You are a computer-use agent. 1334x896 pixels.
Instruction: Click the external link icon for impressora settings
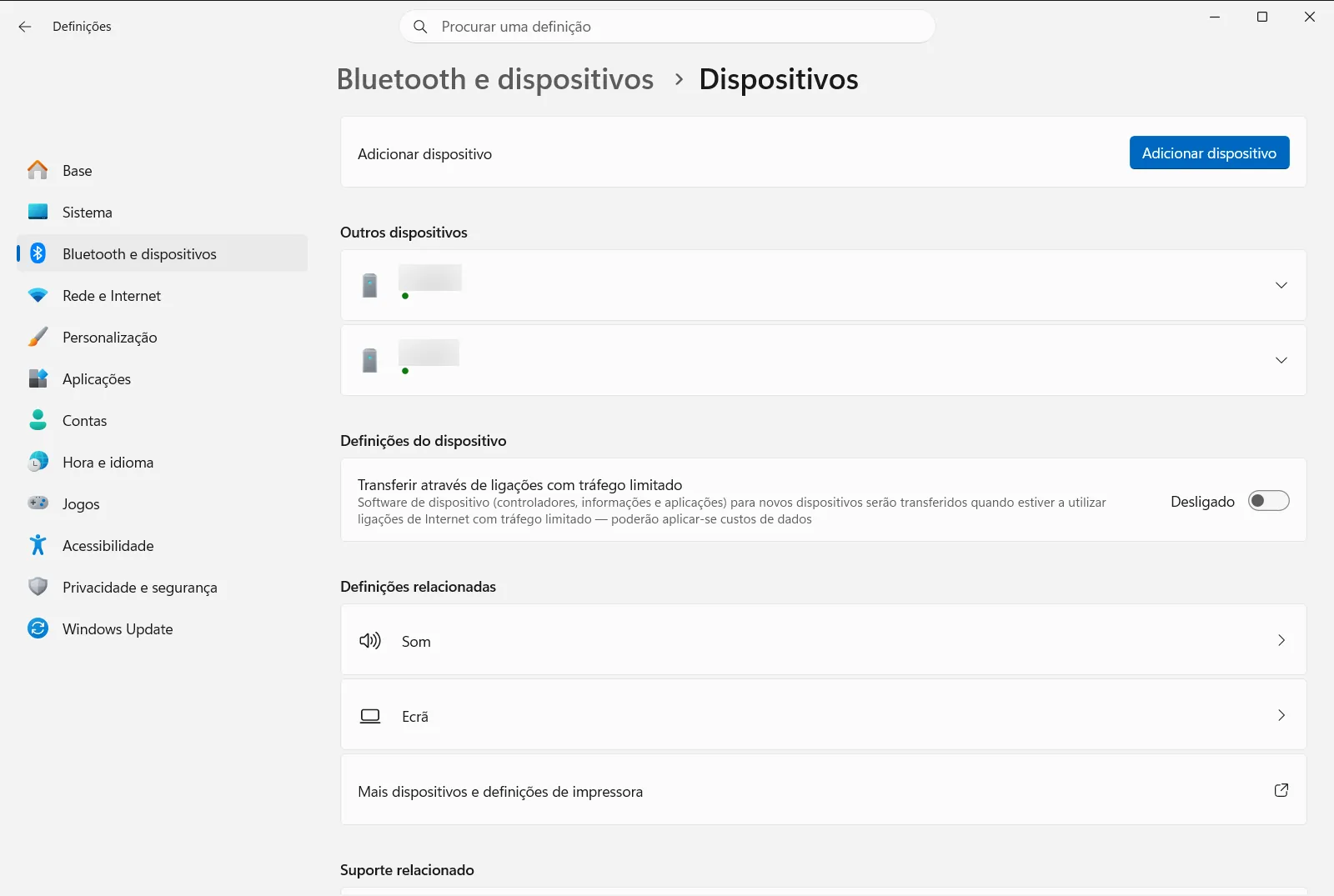coord(1281,790)
